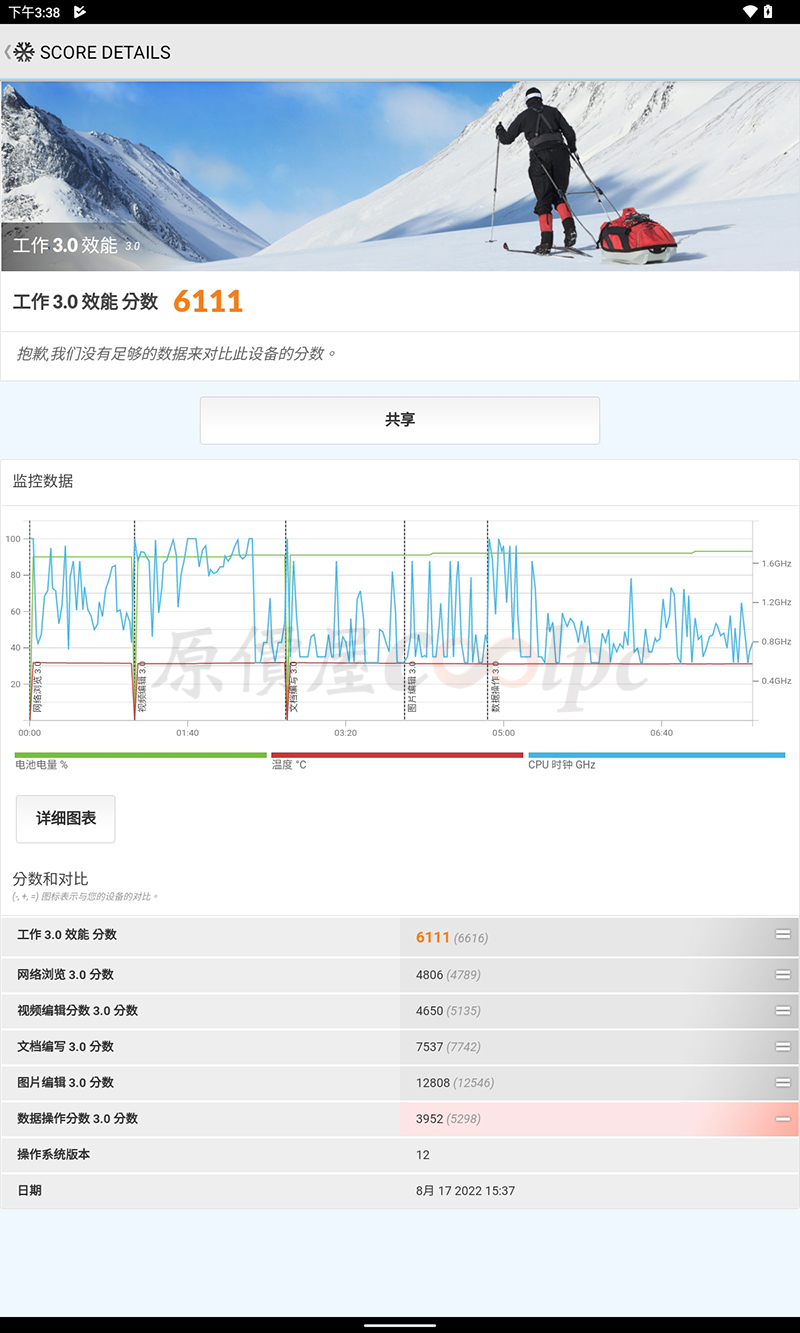The width and height of the screenshot is (800, 1333).
Task: Tap the equals icon in 图片编辑 3.0 row
Action: (783, 1083)
